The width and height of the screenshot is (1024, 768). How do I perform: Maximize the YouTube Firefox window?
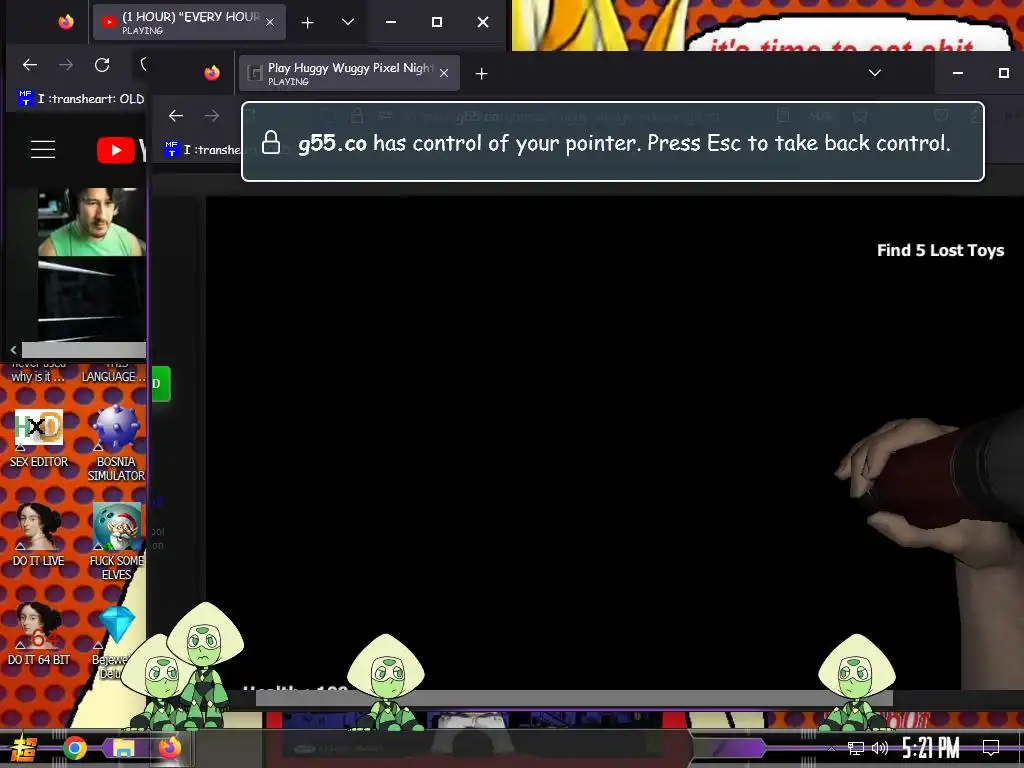point(437,22)
